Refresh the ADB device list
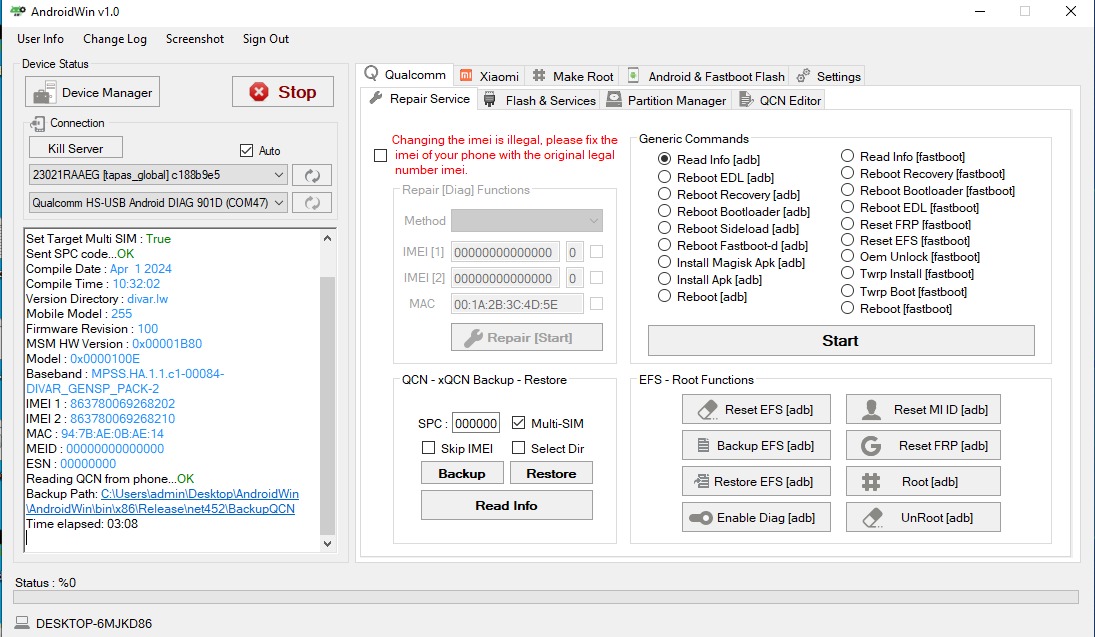The height and width of the screenshot is (637, 1095). (x=312, y=175)
